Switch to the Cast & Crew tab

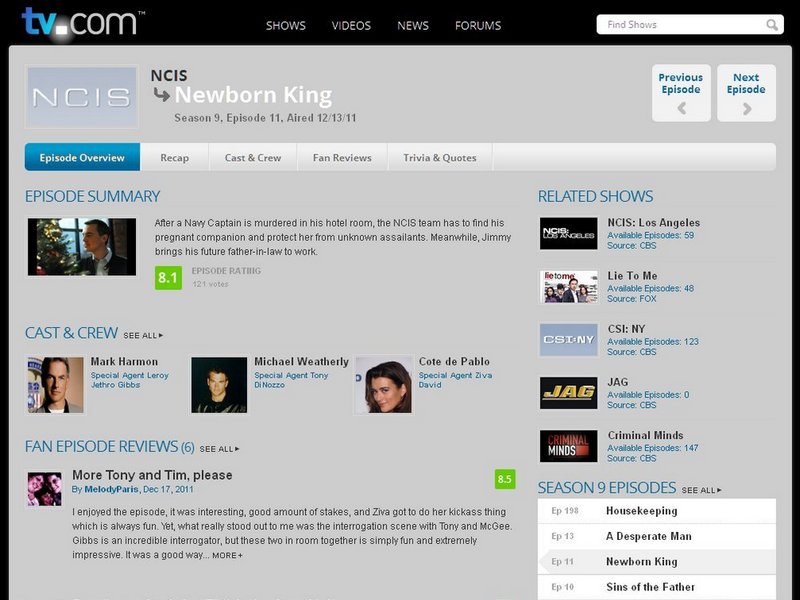[253, 157]
